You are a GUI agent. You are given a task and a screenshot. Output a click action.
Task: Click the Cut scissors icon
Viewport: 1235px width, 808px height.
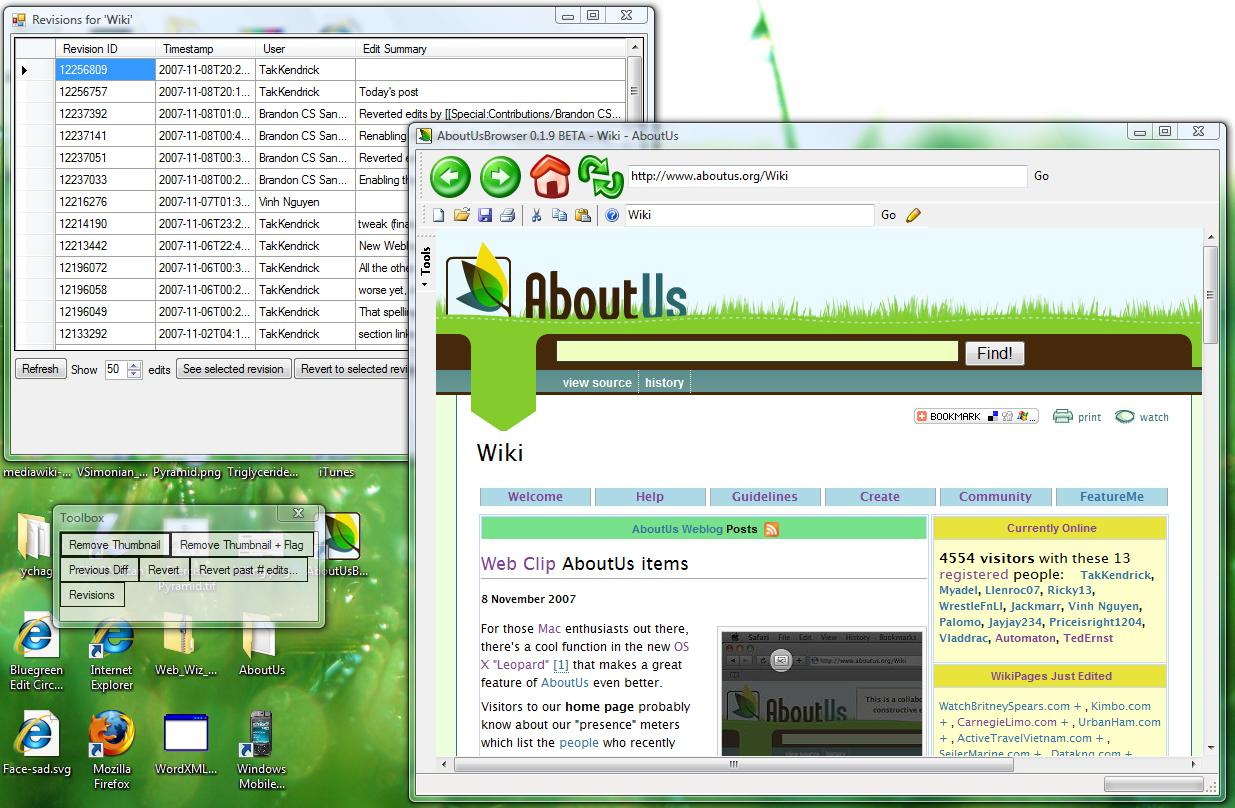(536, 215)
